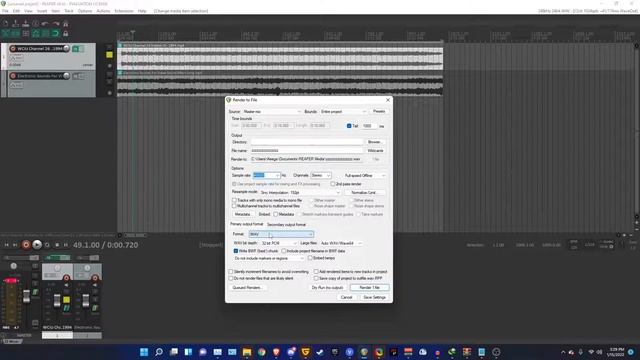
Task: Click the new project toolbar icon
Action: (6, 24)
